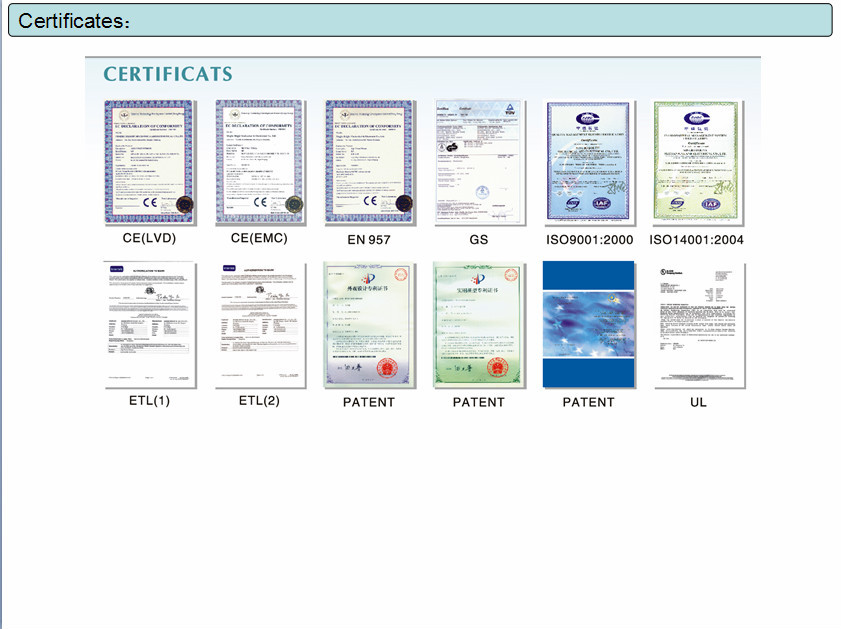View the ETL(2) certificate document

click(260, 324)
